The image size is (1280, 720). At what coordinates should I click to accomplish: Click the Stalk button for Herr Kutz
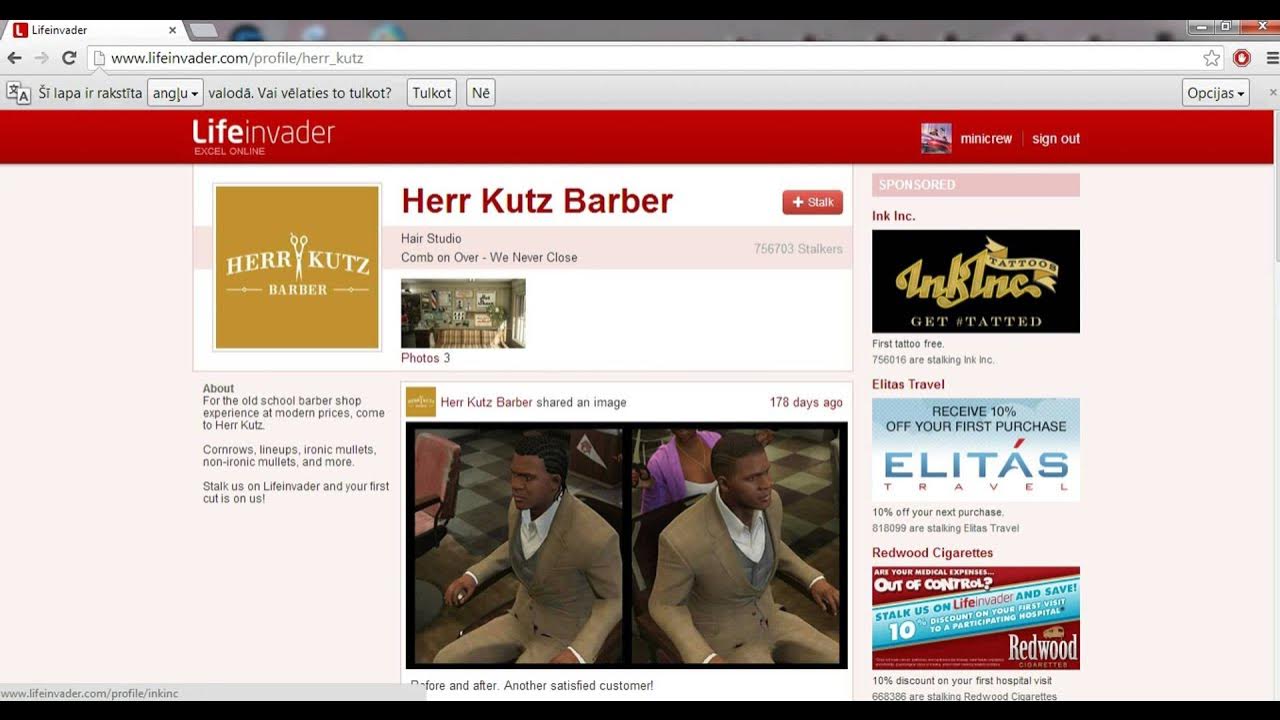click(x=812, y=202)
